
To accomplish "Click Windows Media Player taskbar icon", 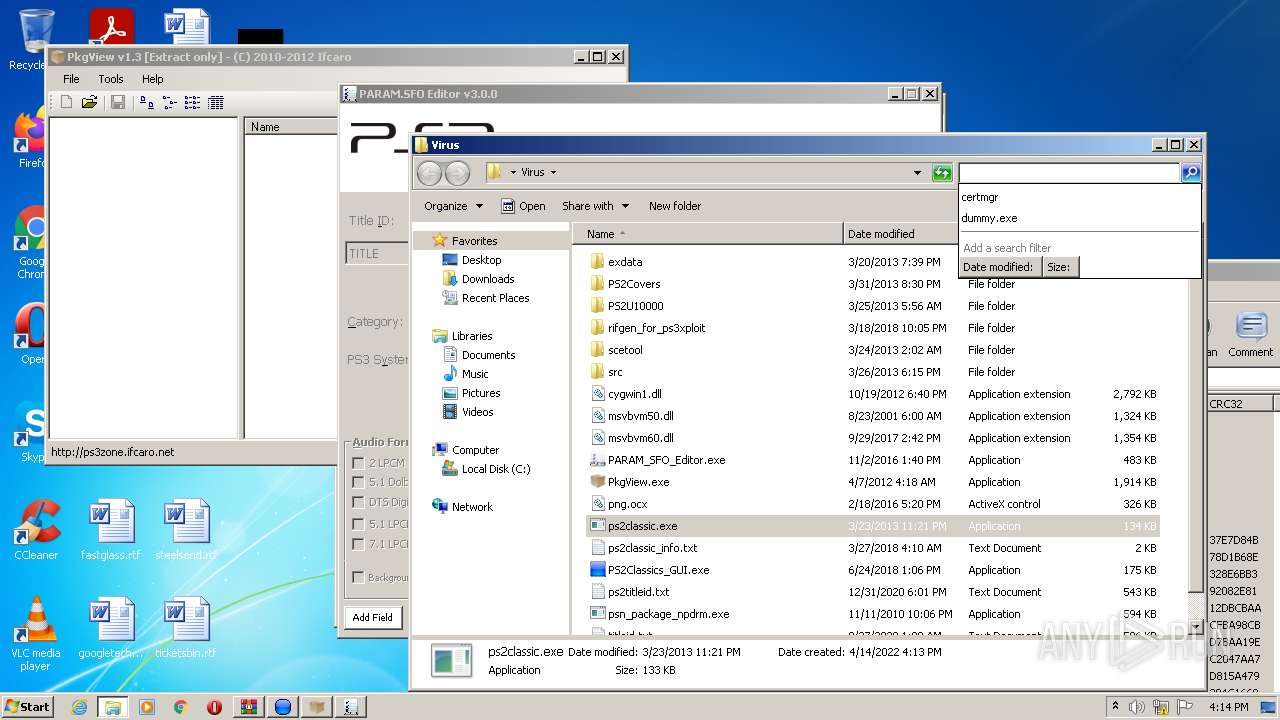I will [x=147, y=707].
